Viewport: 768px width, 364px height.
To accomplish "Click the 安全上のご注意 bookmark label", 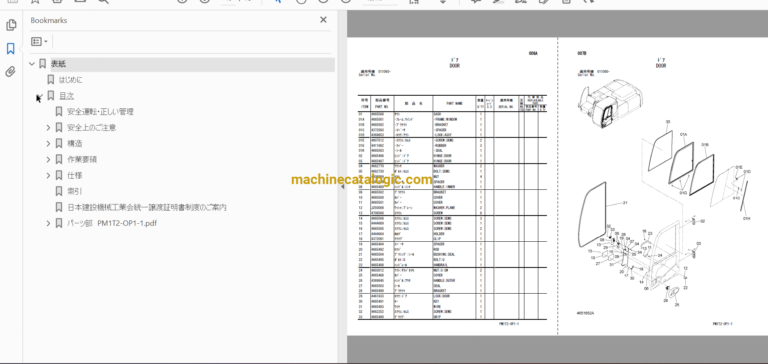I will (x=92, y=128).
